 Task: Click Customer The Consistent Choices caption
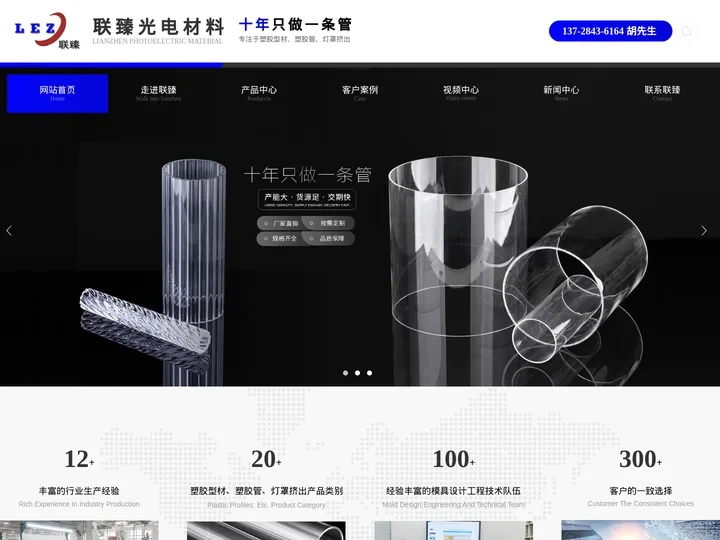click(641, 504)
